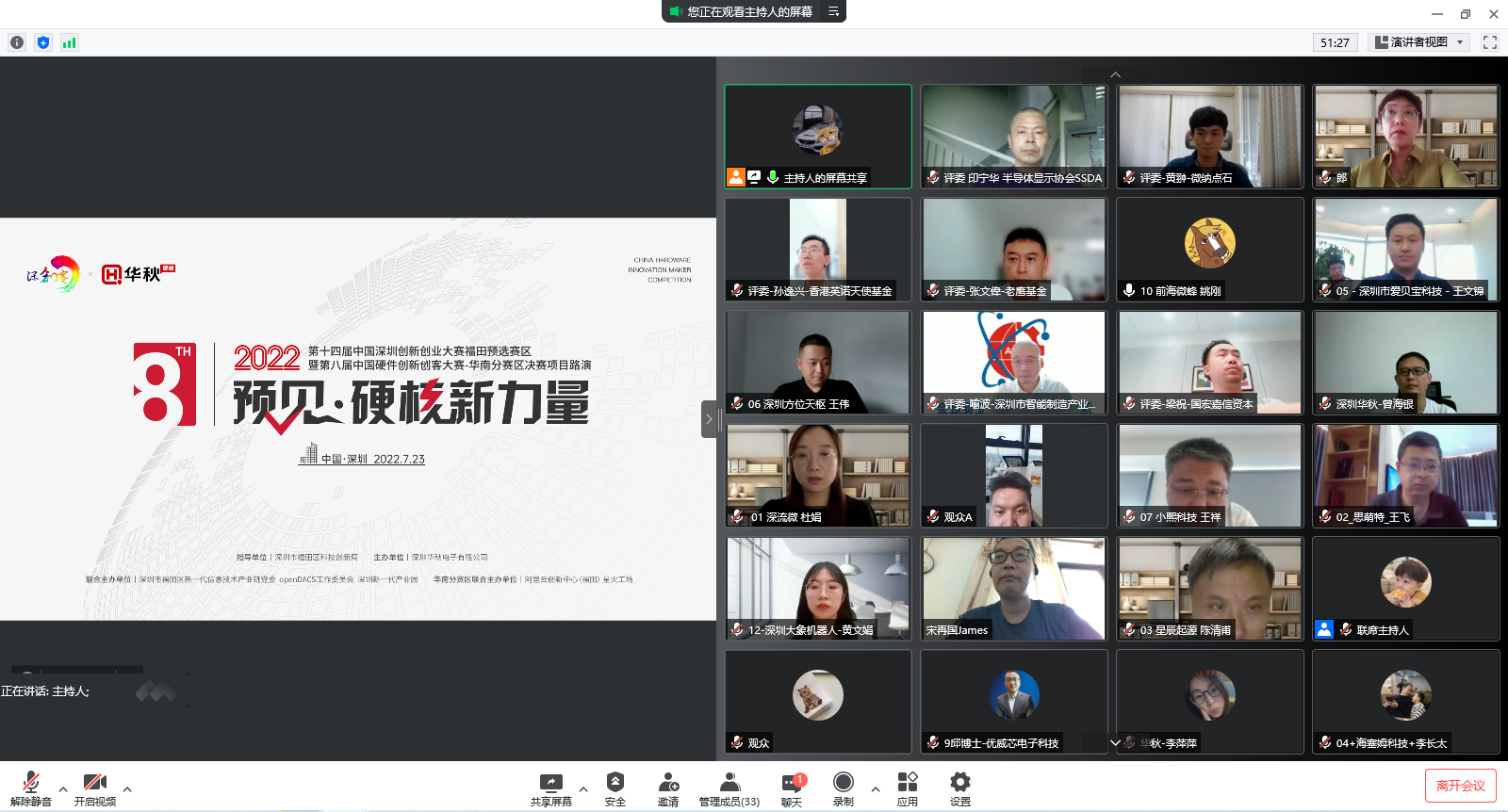Click the 离开会议 leave meeting button
The image size is (1508, 812).
(x=1460, y=786)
